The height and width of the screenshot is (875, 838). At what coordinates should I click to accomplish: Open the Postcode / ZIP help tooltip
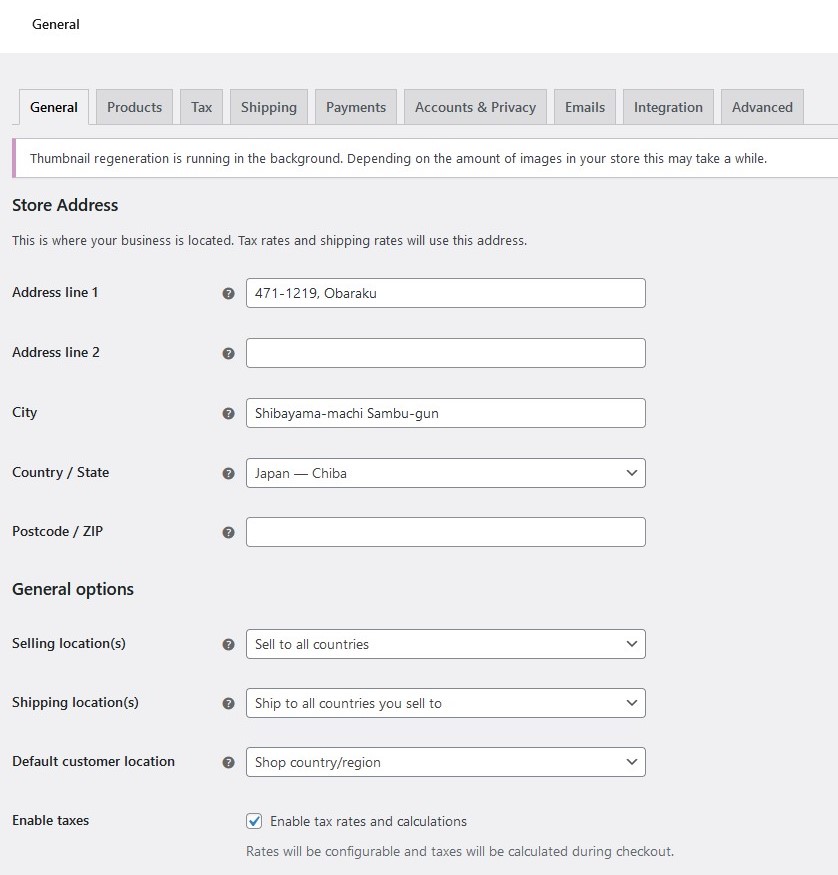[x=228, y=532]
